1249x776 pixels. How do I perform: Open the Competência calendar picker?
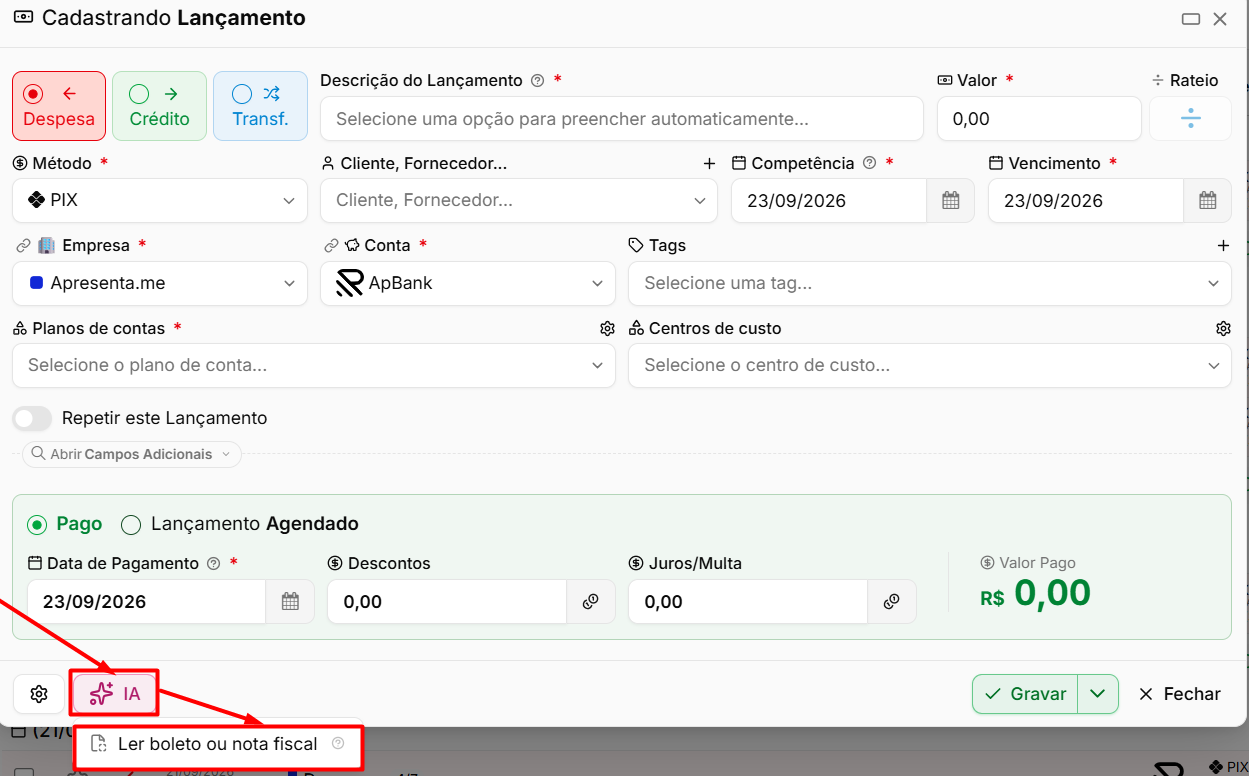pyautogui.click(x=950, y=200)
